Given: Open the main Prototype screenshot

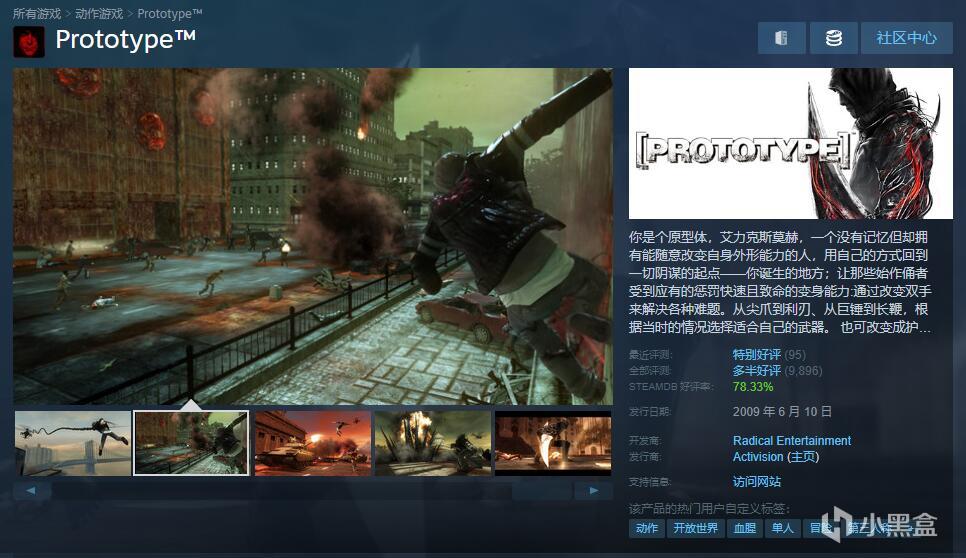Looking at the screenshot, I should click(313, 237).
